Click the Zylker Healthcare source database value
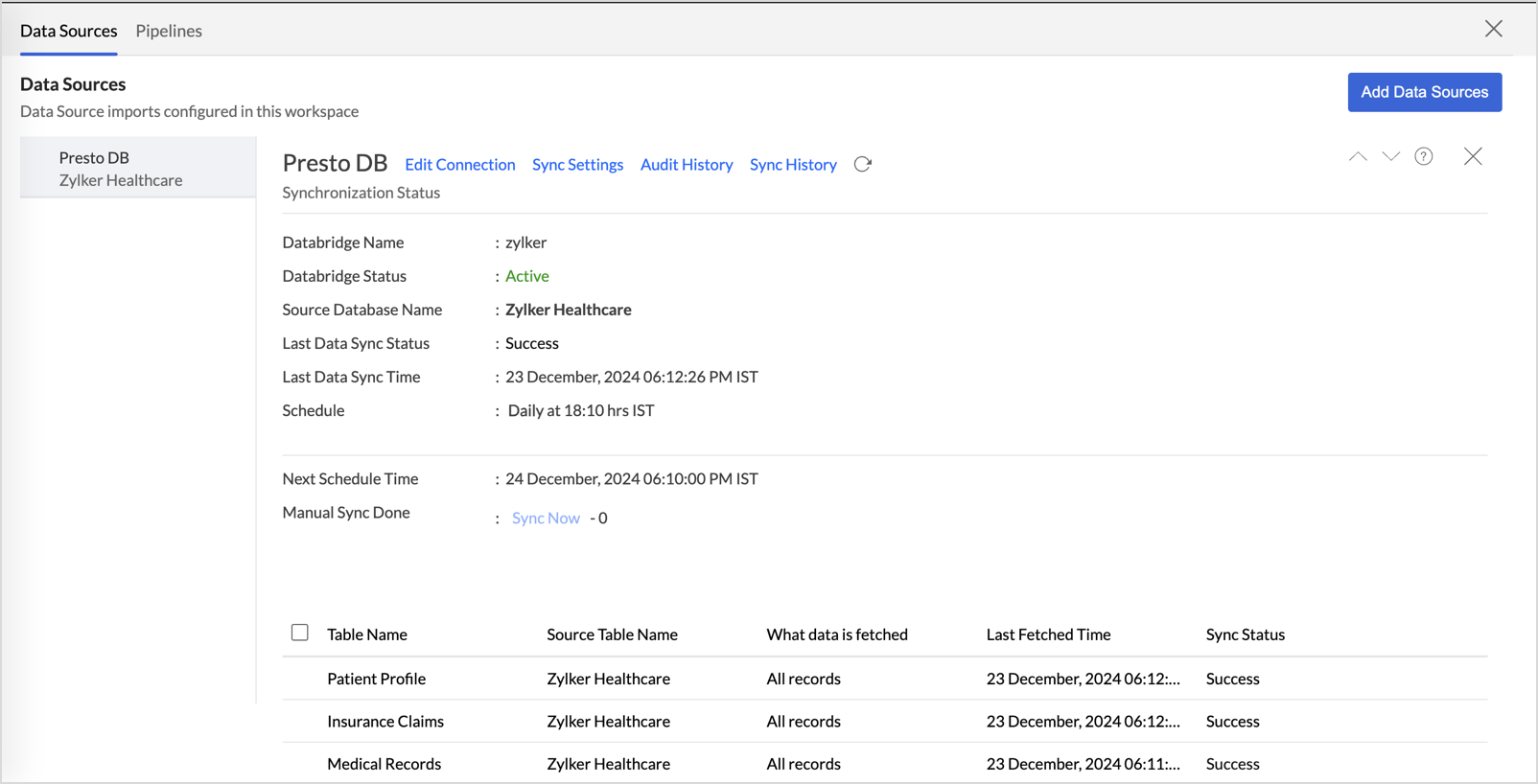 coord(569,310)
